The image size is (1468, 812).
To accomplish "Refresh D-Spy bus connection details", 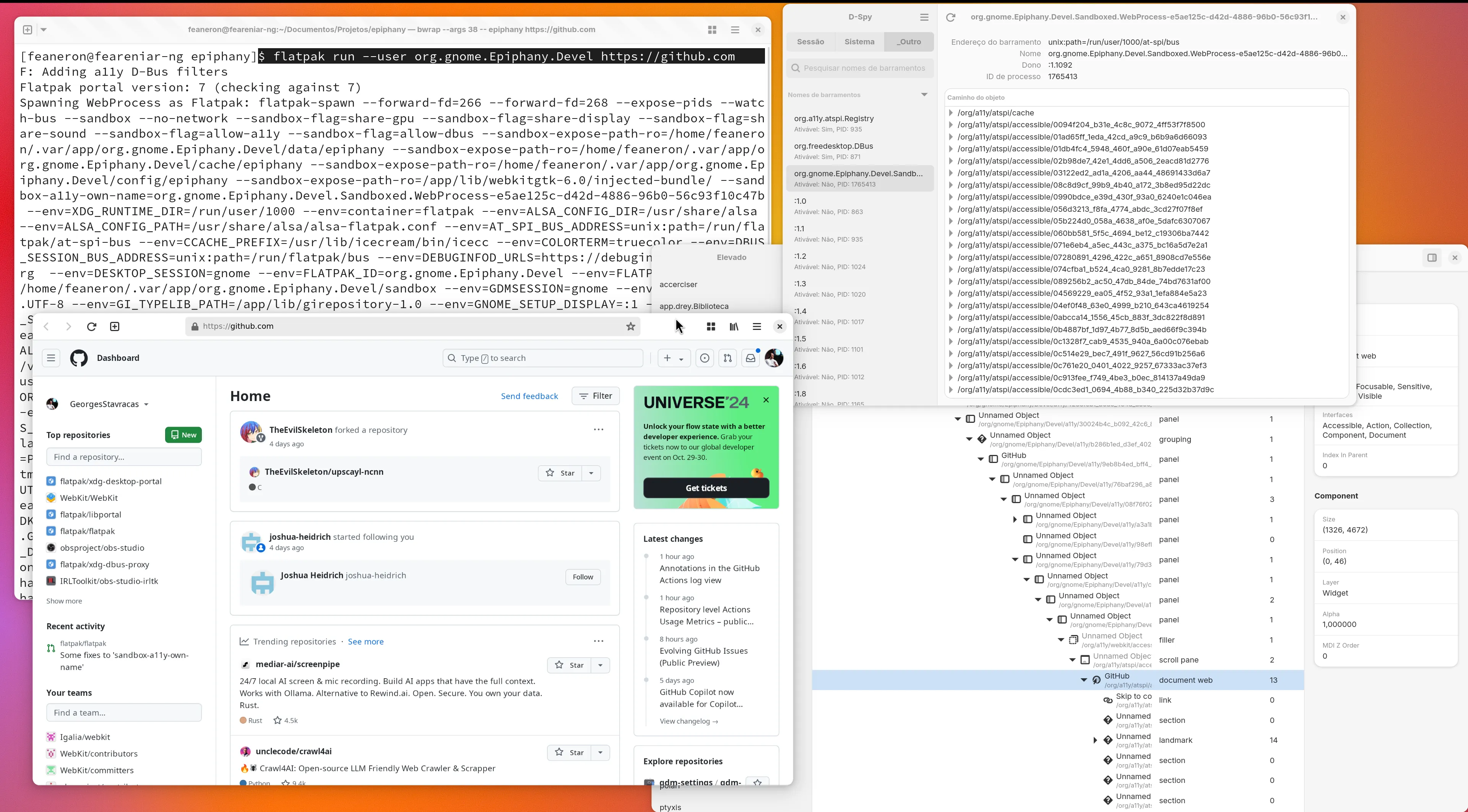I will 950,17.
